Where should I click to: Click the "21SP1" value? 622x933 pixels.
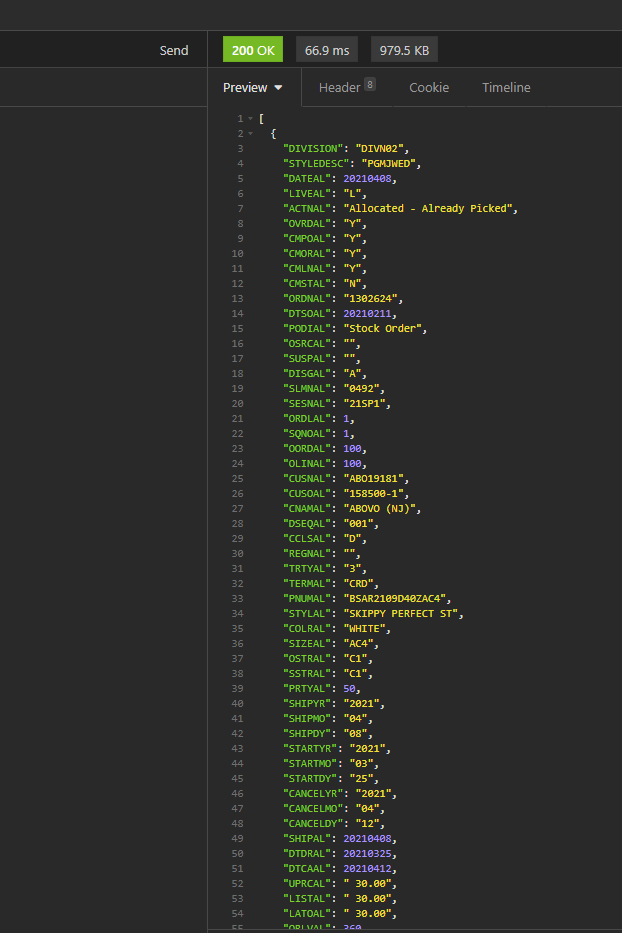pyautogui.click(x=364, y=403)
